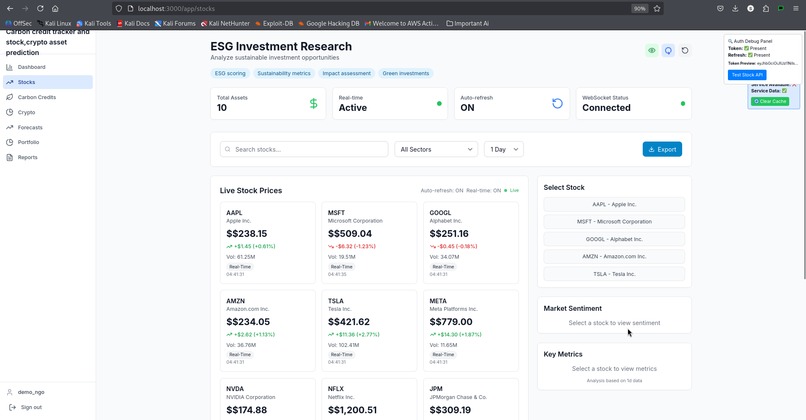Viewport: 806px width, 420px height.
Task: Open the browser hamburger menu
Action: coord(796,9)
